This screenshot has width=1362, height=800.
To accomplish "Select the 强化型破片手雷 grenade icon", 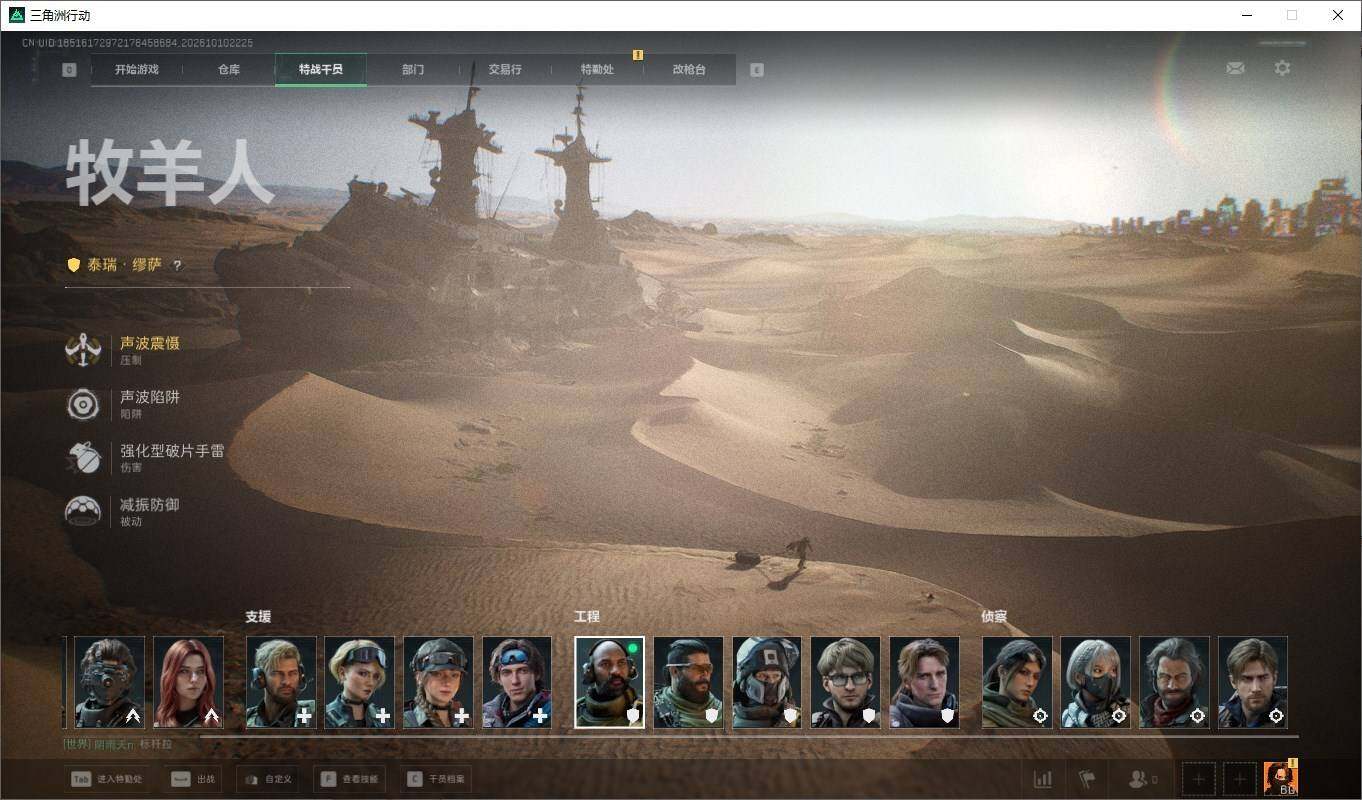I will pyautogui.click(x=83, y=458).
